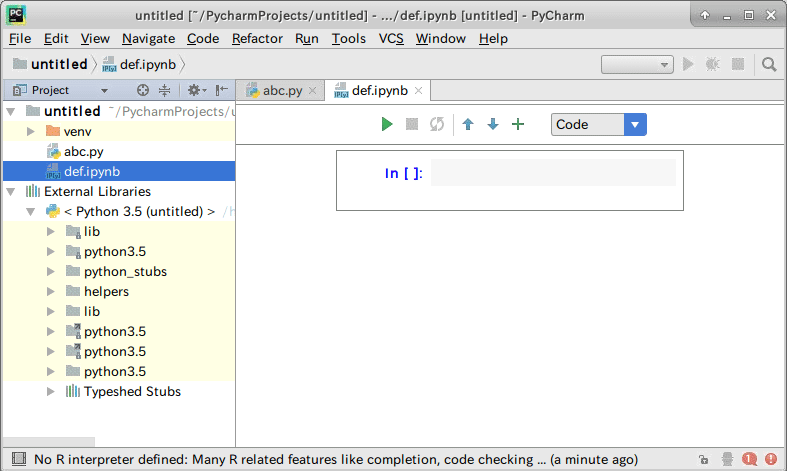Open the Refactor menu
Viewport: 787px width, 471px height.
click(257, 39)
